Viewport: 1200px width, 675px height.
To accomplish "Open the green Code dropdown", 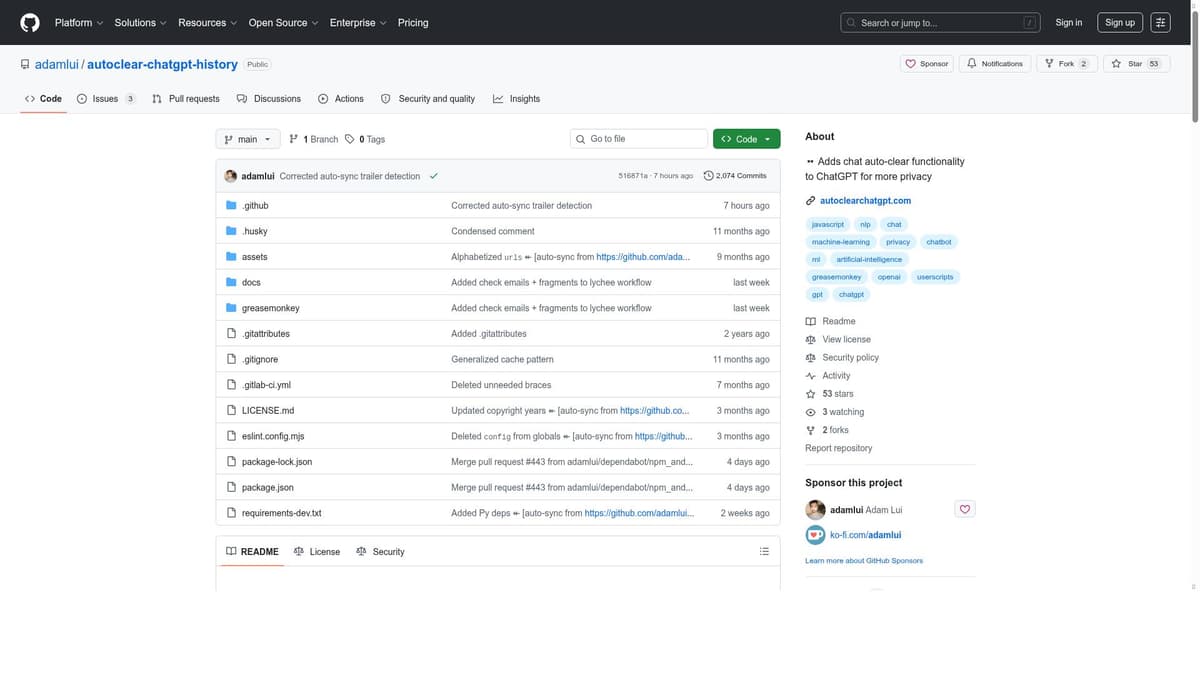I will tap(746, 139).
